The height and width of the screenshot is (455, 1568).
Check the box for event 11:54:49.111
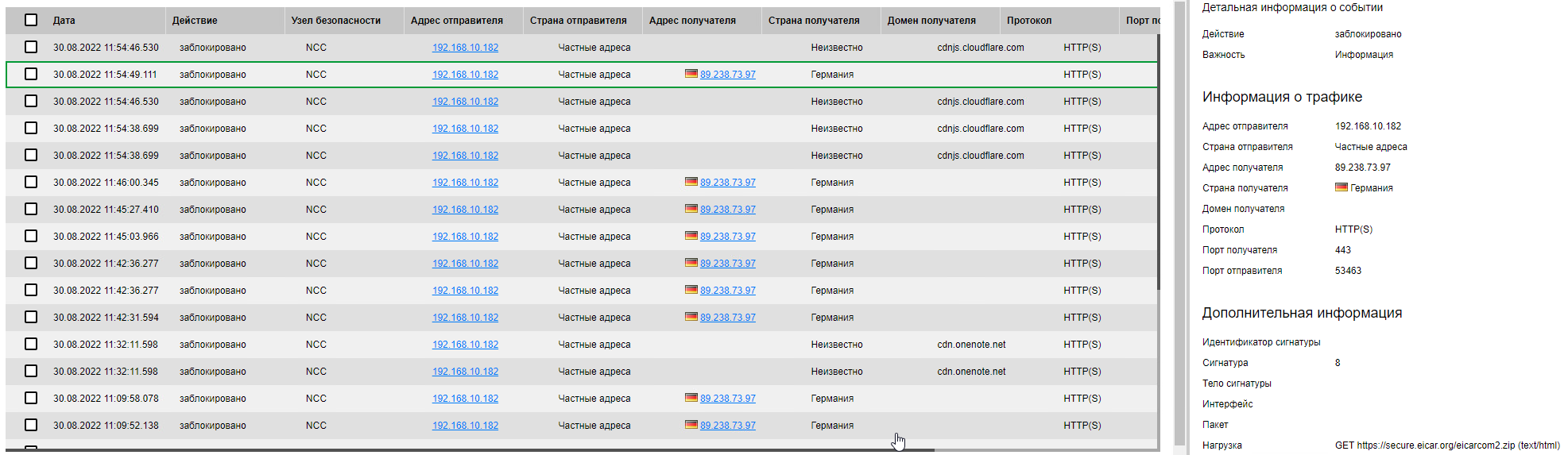[31, 74]
